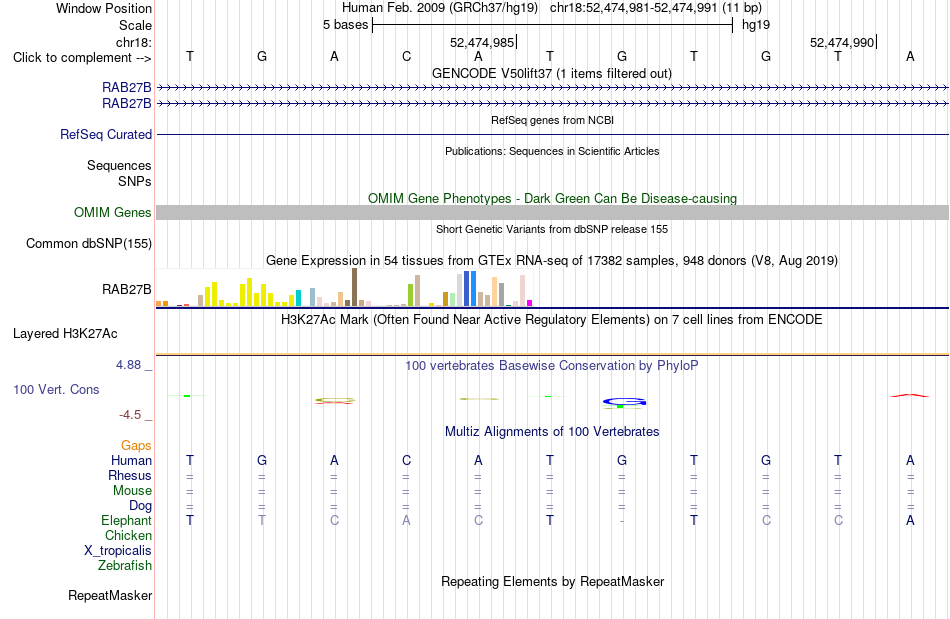Click the blue G logo in PhyloP track
Image resolution: width=950 pixels, height=619 pixels.
pyautogui.click(x=624, y=402)
